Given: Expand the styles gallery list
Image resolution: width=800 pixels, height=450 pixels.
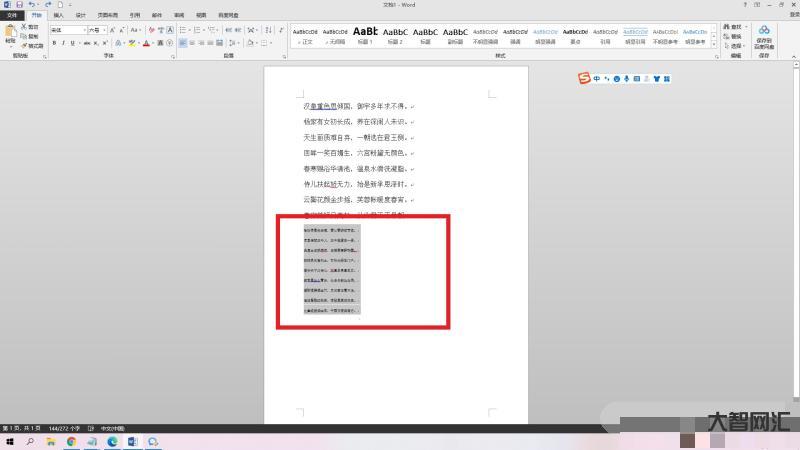Looking at the screenshot, I should 715,44.
